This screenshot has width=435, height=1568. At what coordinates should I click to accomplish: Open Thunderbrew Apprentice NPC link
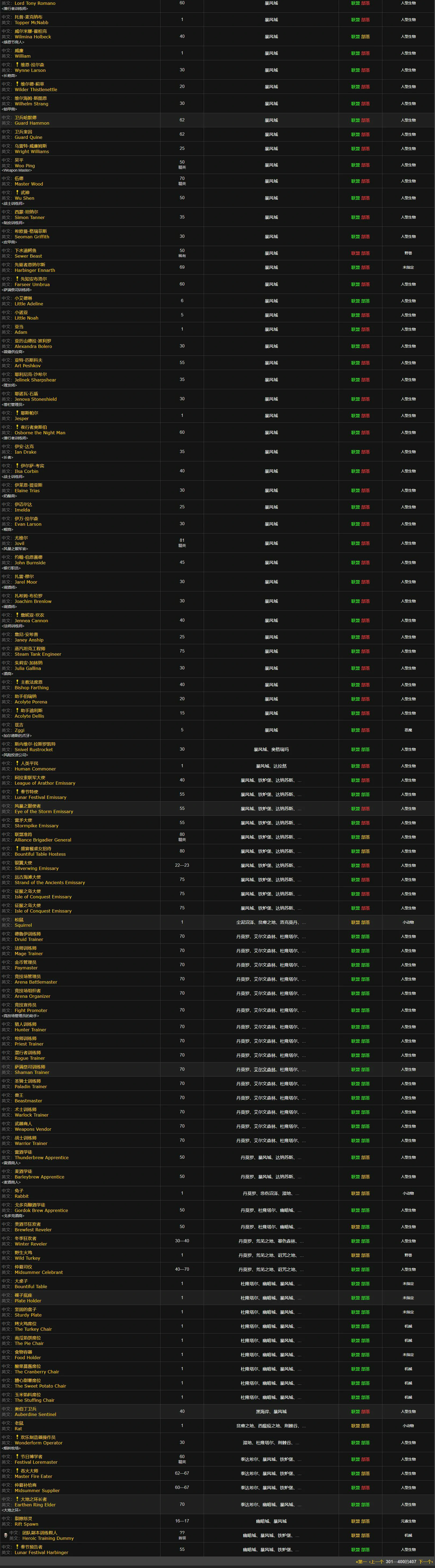click(x=41, y=1158)
